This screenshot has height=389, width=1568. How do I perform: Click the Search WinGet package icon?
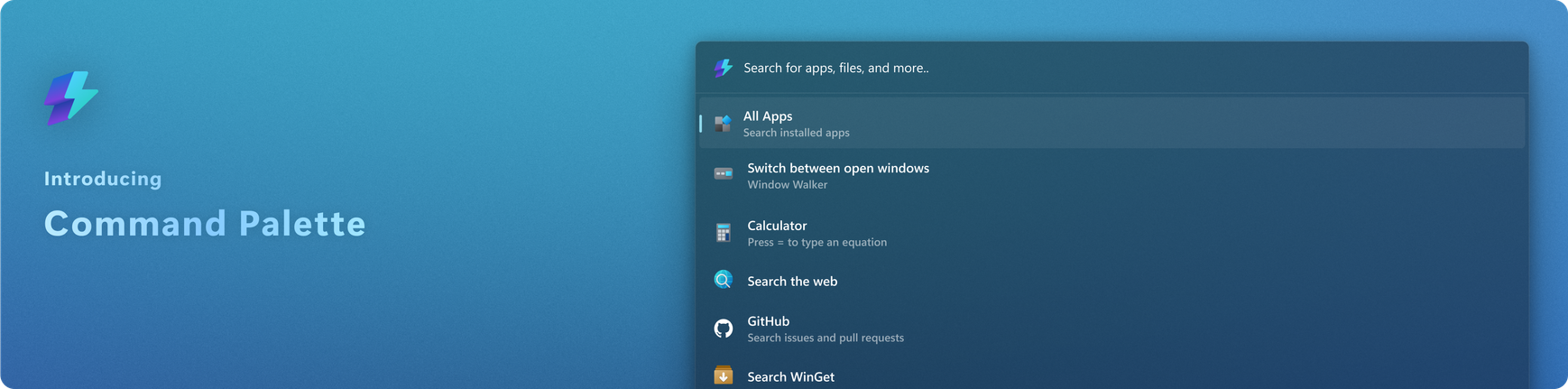pos(724,375)
